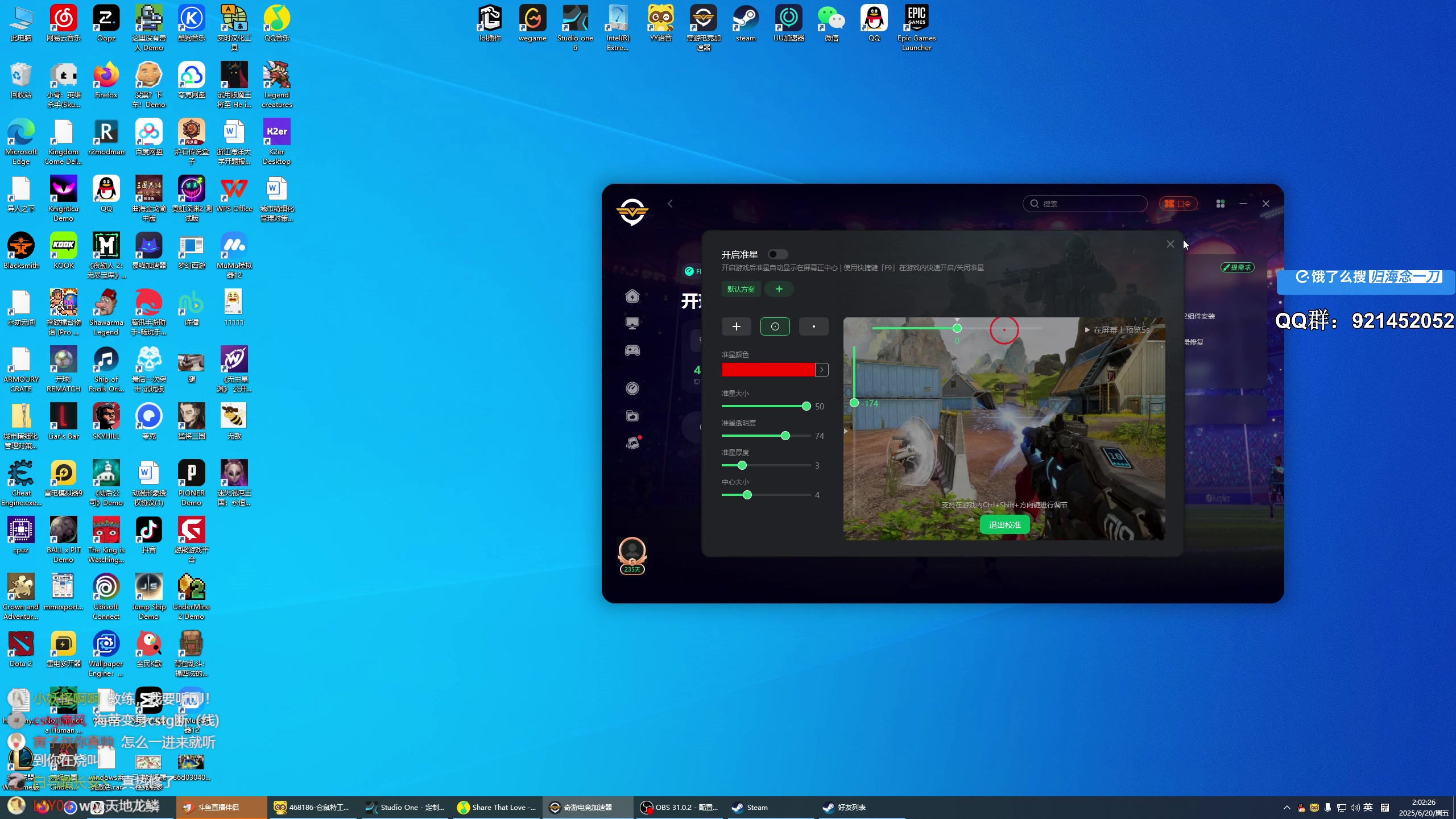The width and height of the screenshot is (1456, 819).
Task: Open the YY语音 desktop shortcut
Action: point(660,24)
